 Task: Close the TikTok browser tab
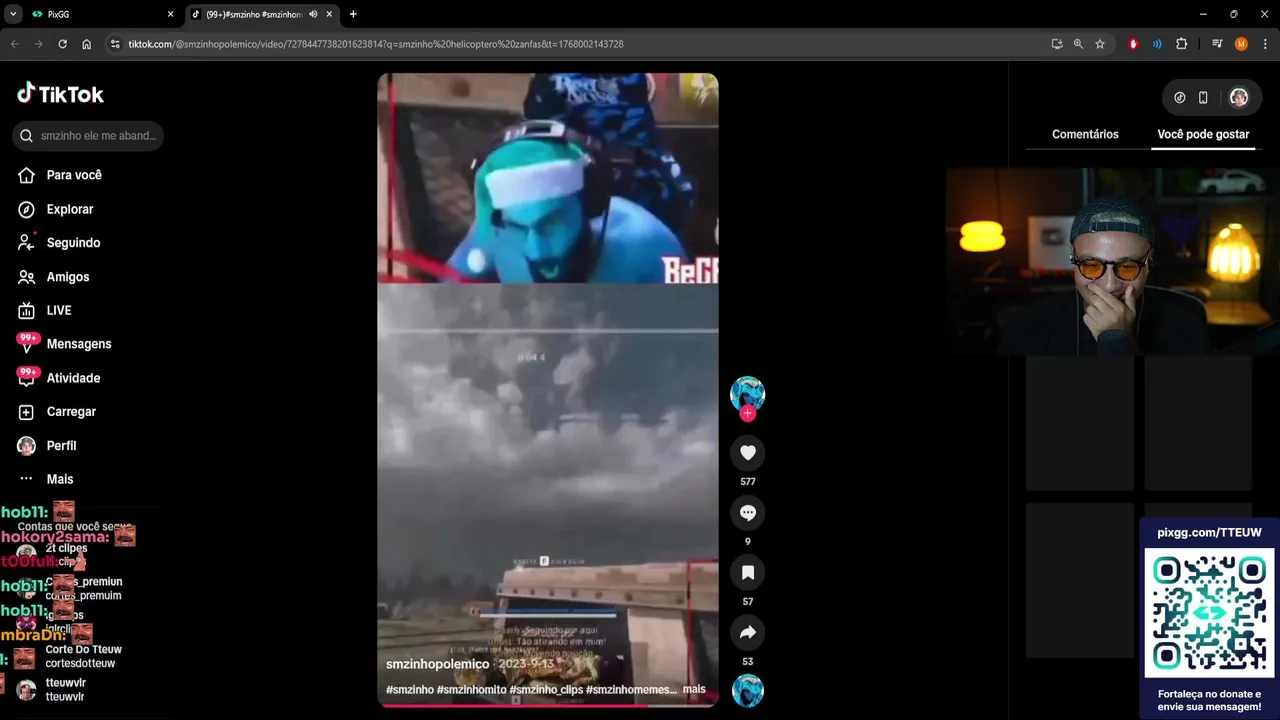point(329,14)
